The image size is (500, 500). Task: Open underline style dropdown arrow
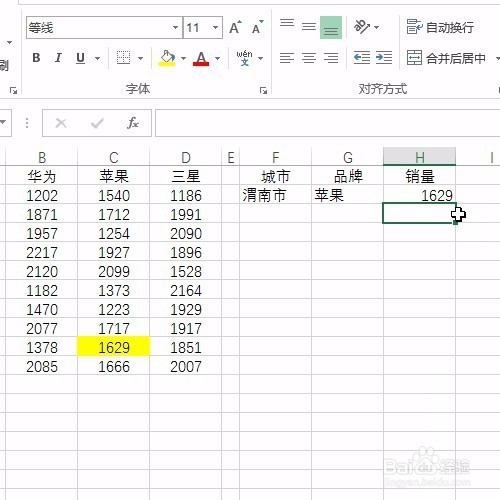[97, 59]
